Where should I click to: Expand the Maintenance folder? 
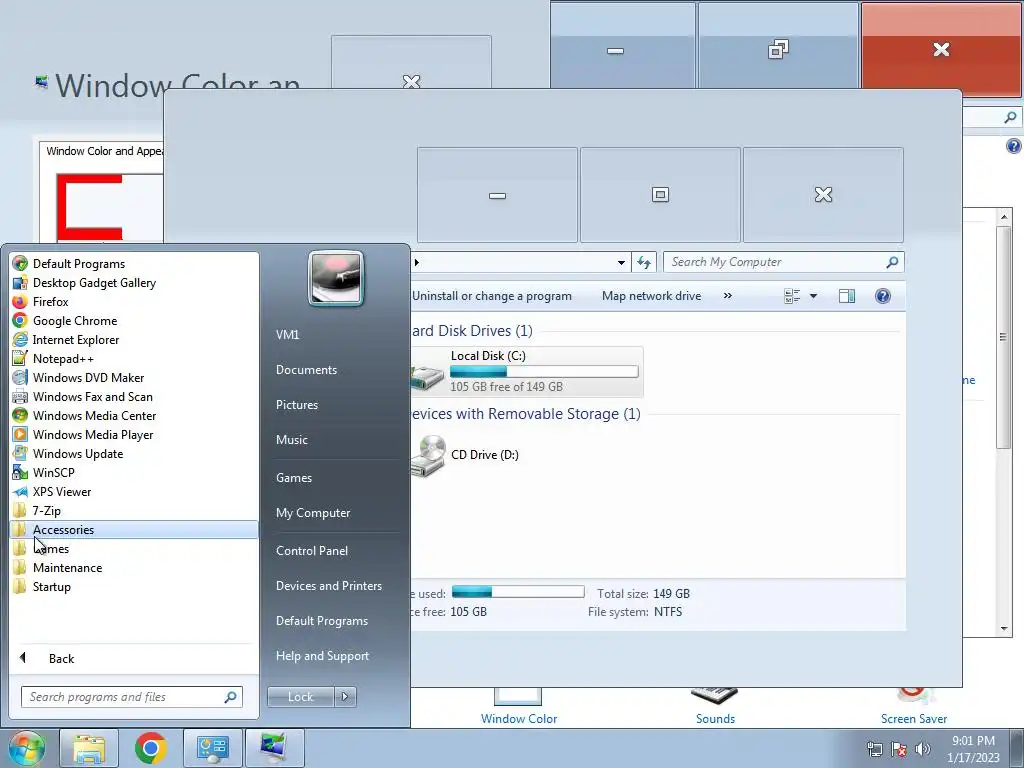click(x=134, y=568)
